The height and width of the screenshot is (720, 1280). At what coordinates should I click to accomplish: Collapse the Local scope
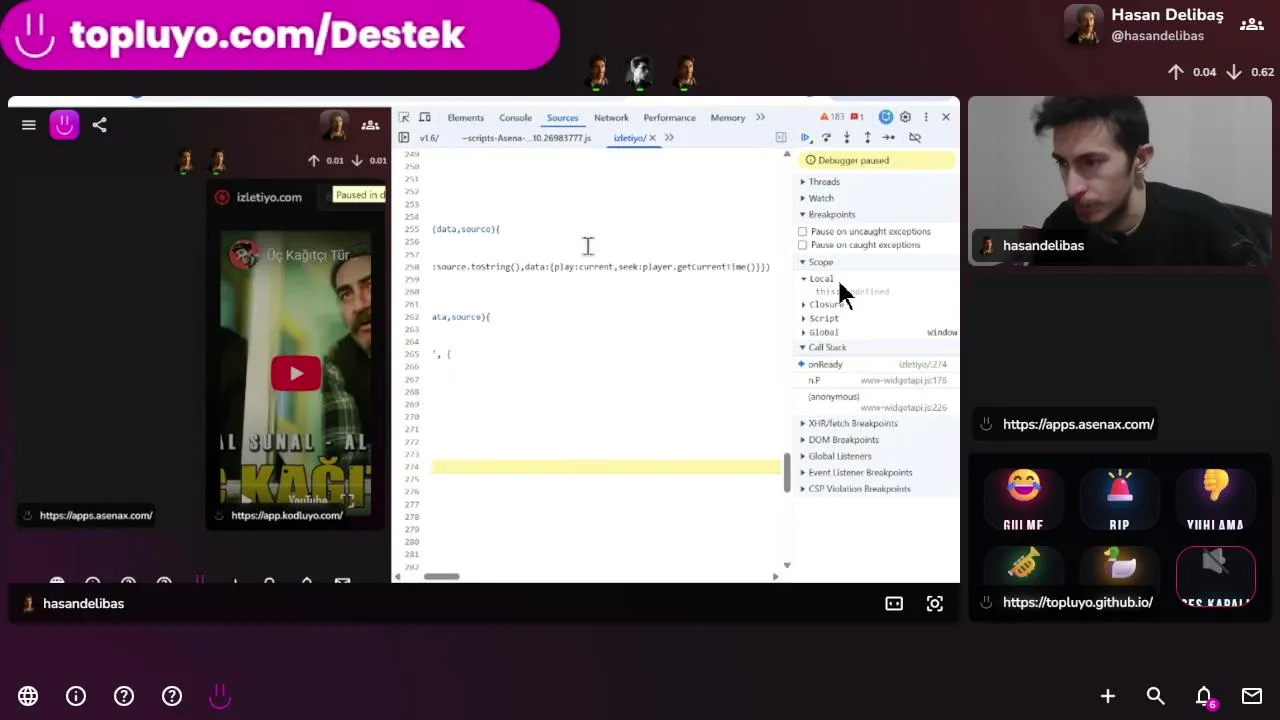pyautogui.click(x=820, y=279)
